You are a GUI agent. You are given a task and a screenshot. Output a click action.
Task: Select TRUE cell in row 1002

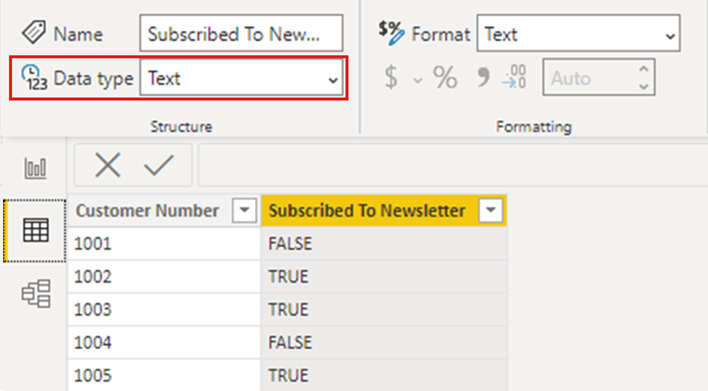point(384,276)
